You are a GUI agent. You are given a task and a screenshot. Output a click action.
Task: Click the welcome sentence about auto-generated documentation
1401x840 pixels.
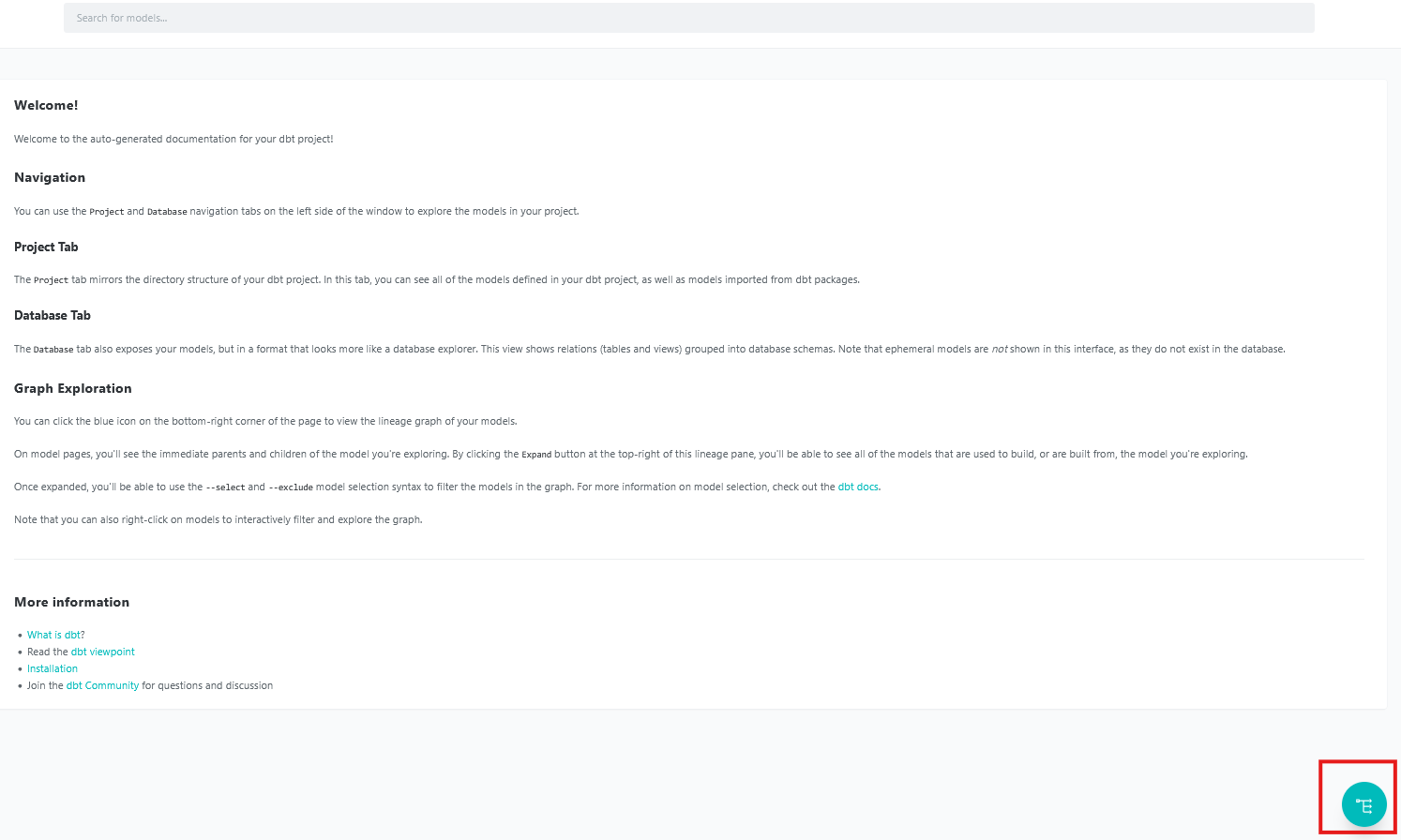click(x=173, y=139)
